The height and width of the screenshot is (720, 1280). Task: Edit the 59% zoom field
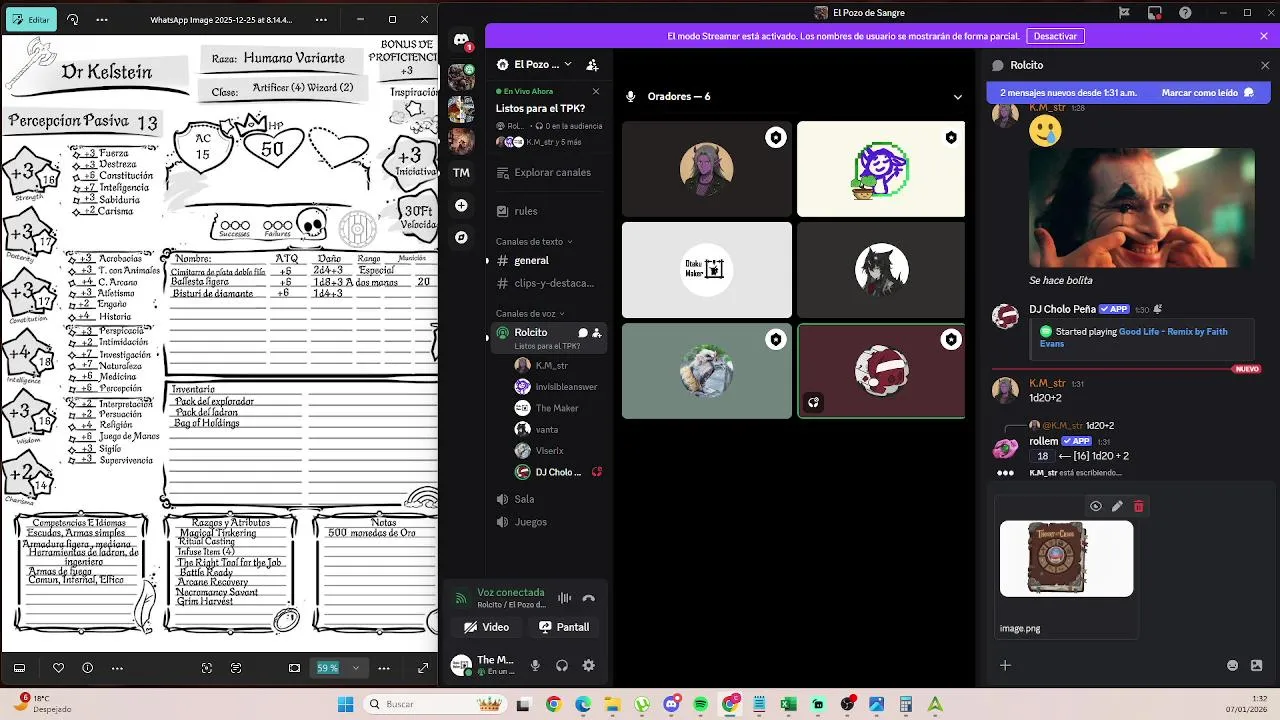coord(327,668)
